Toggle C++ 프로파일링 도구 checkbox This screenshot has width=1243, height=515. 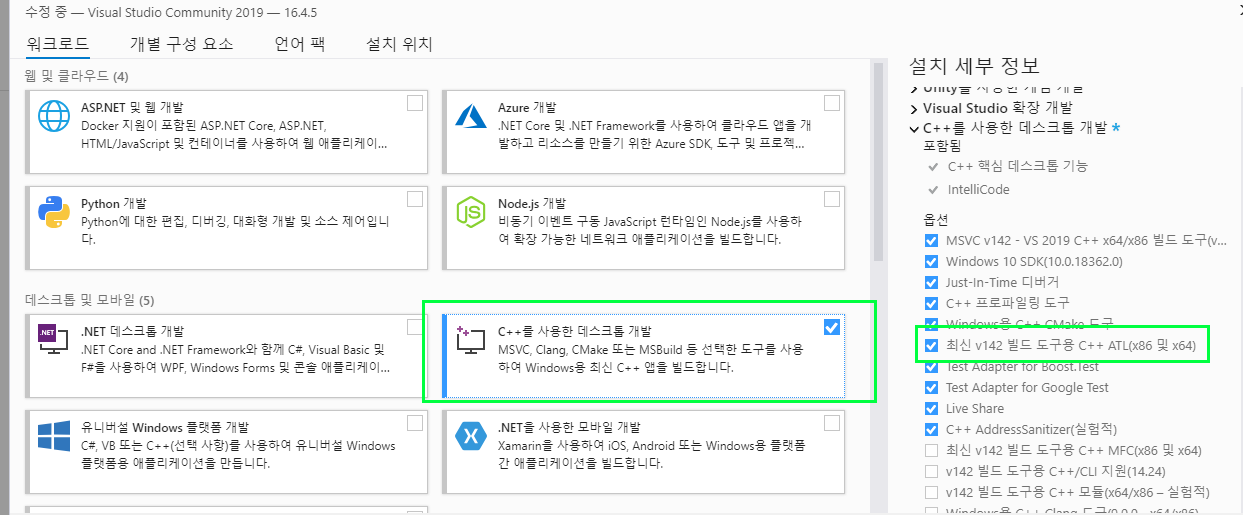point(932,302)
